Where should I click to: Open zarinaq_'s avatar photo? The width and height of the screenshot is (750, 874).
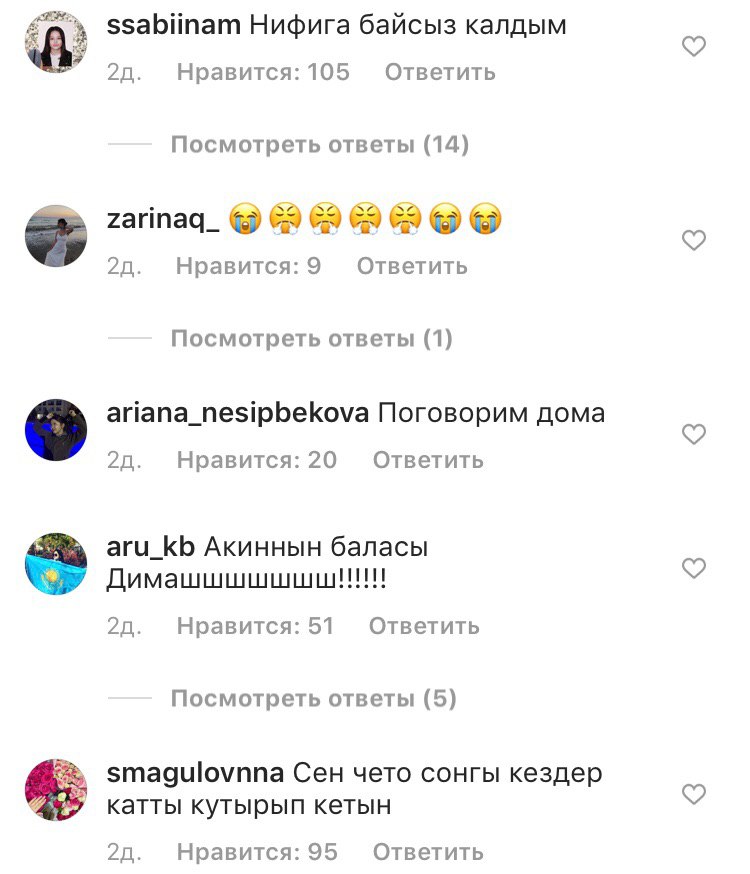[56, 236]
